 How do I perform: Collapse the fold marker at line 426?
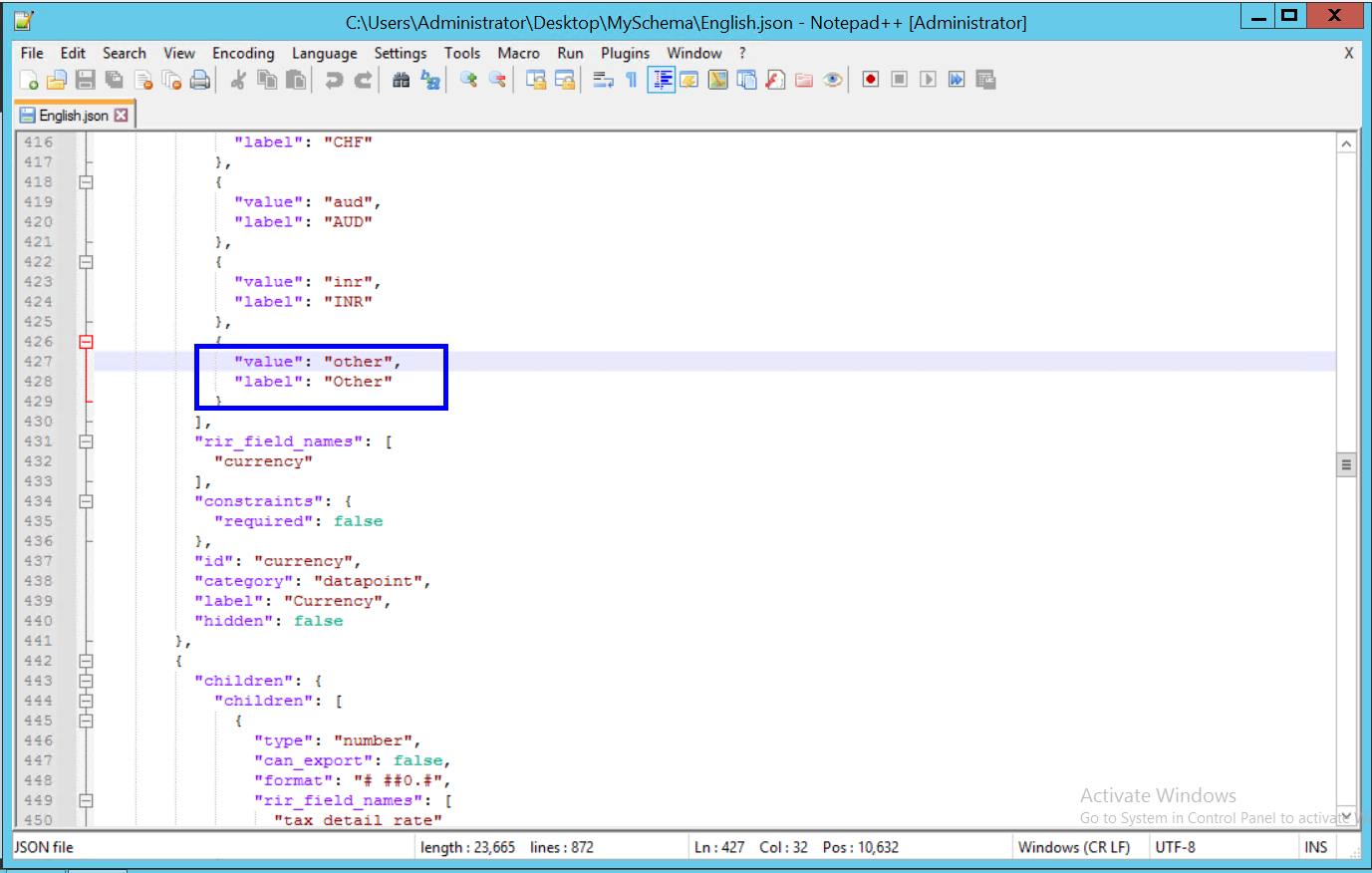coord(87,342)
